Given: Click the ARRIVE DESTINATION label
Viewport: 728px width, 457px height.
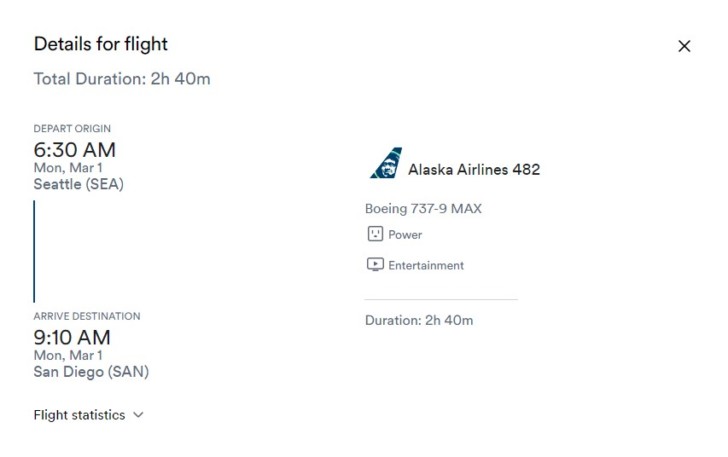Looking at the screenshot, I should click(x=87, y=316).
